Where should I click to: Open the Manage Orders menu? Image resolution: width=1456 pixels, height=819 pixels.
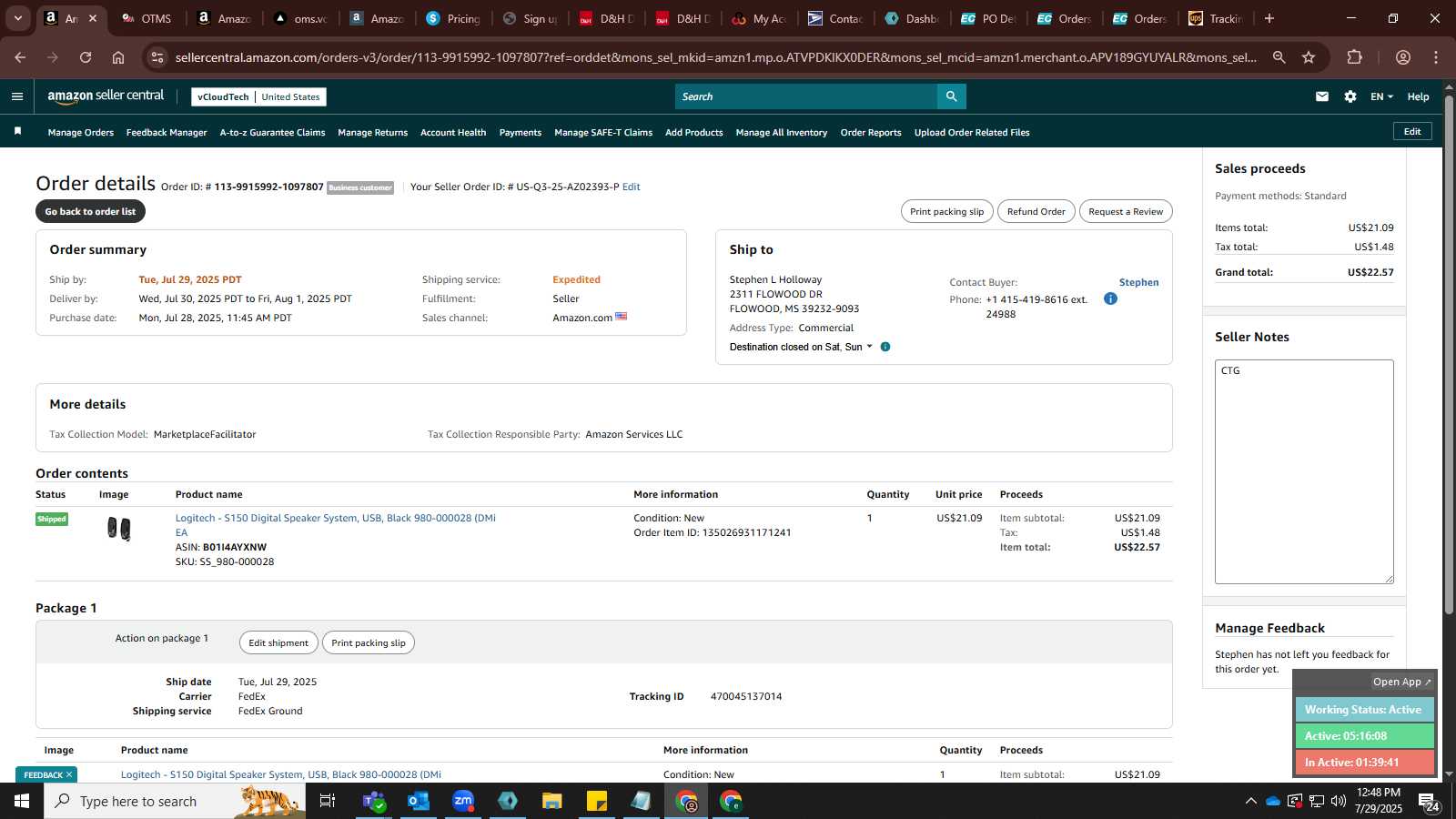coord(81,133)
